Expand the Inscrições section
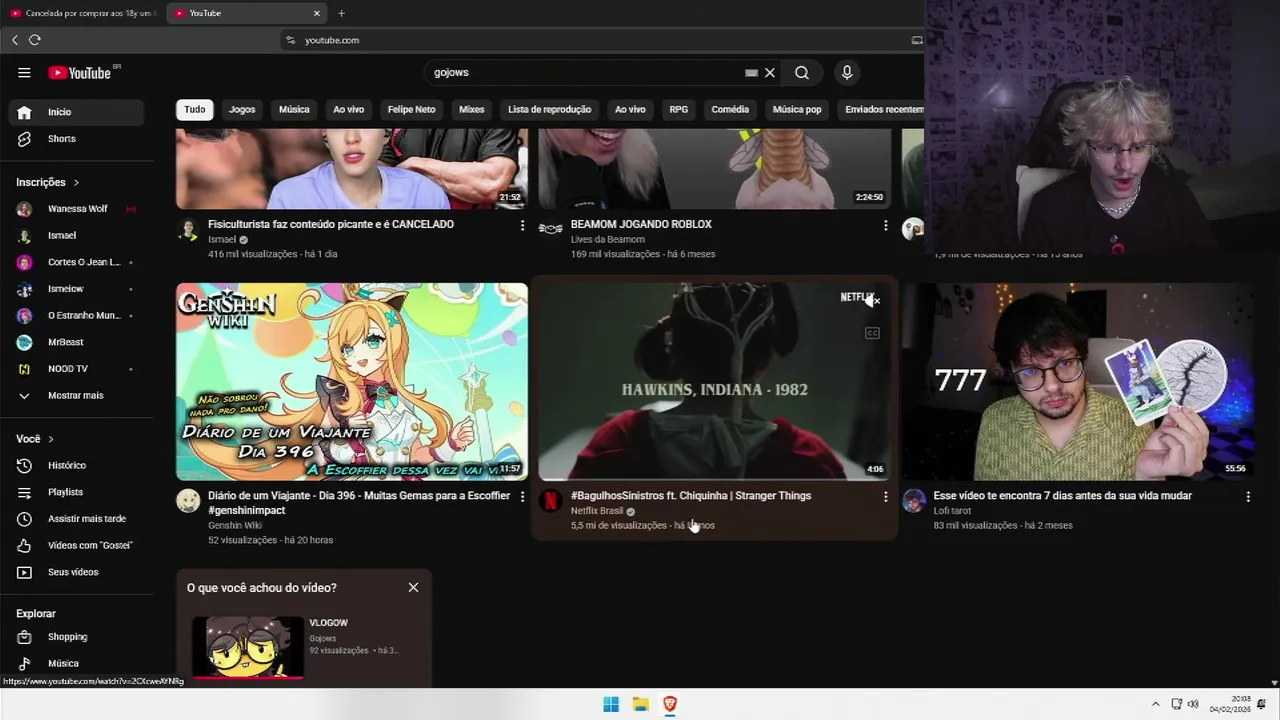The width and height of the screenshot is (1280, 720). [48, 182]
